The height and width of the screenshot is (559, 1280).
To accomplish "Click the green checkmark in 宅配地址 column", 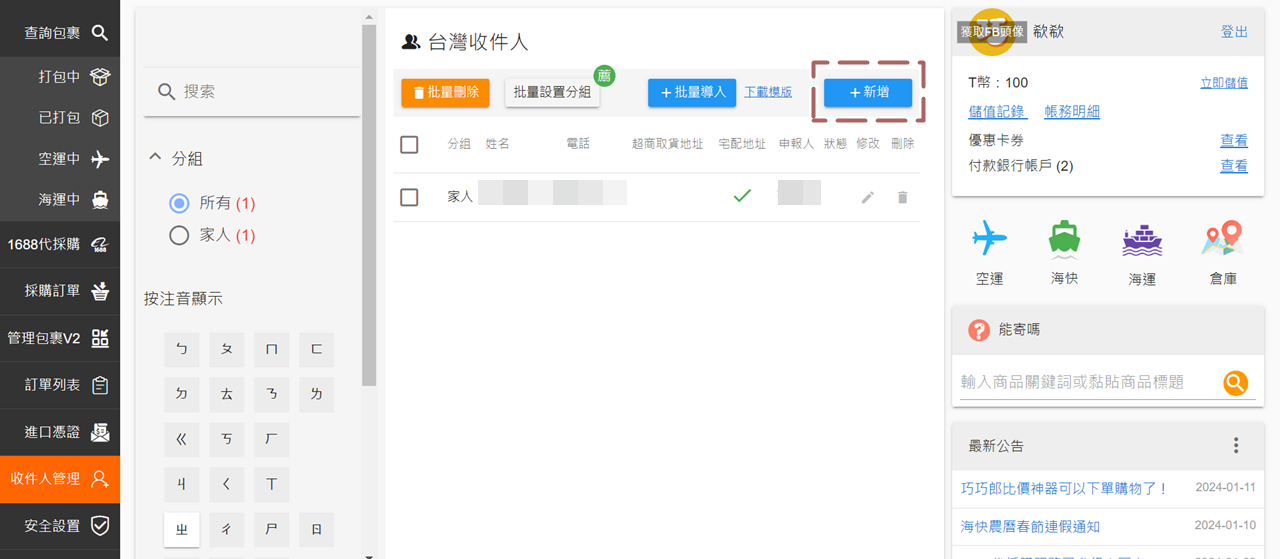I will 742,196.
